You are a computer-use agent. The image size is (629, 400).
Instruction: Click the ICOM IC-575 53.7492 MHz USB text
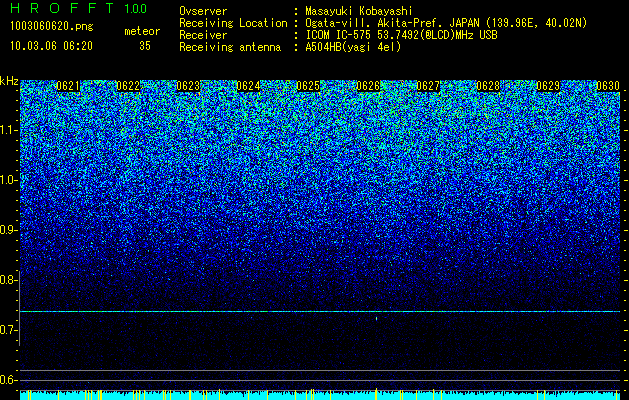coord(401,35)
